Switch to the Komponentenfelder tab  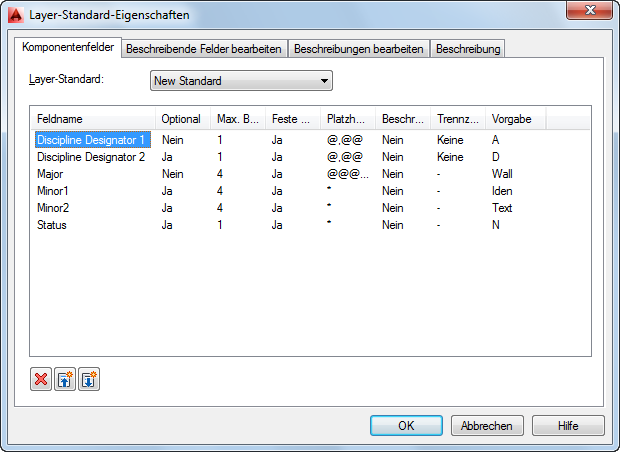tap(68, 47)
